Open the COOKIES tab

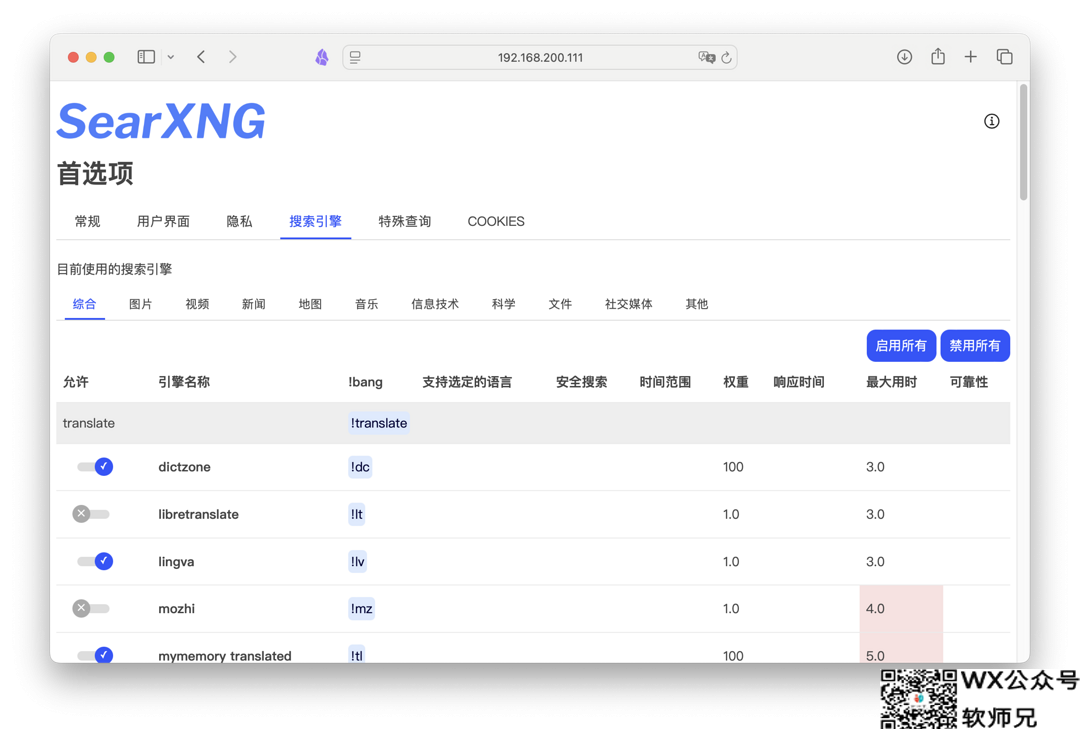(496, 221)
